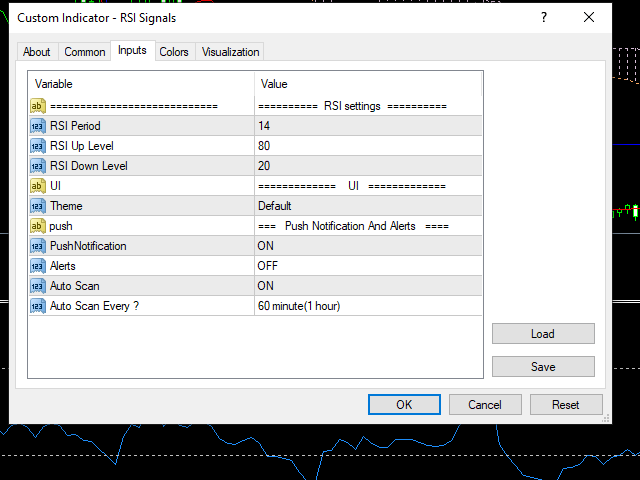Select the RSI Period variable name

(75, 126)
